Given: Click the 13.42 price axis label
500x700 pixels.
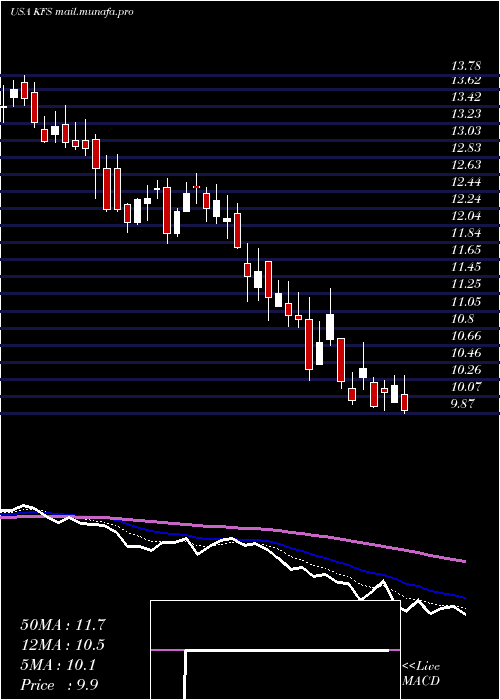Looking at the screenshot, I should click(x=466, y=97).
